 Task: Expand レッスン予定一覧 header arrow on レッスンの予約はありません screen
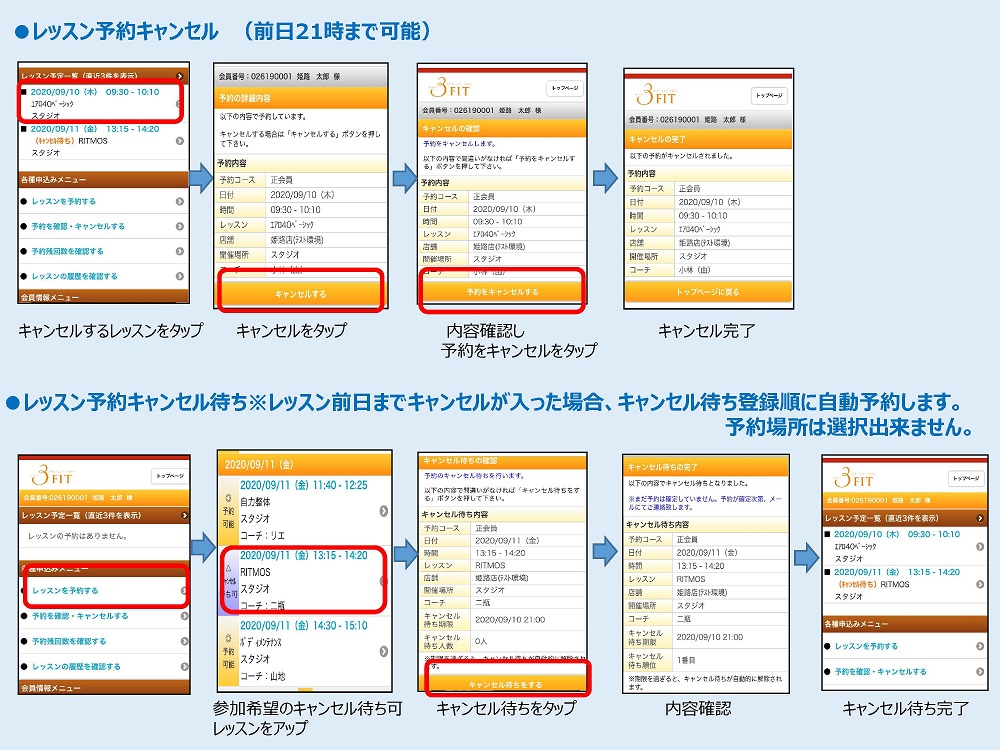[184, 515]
